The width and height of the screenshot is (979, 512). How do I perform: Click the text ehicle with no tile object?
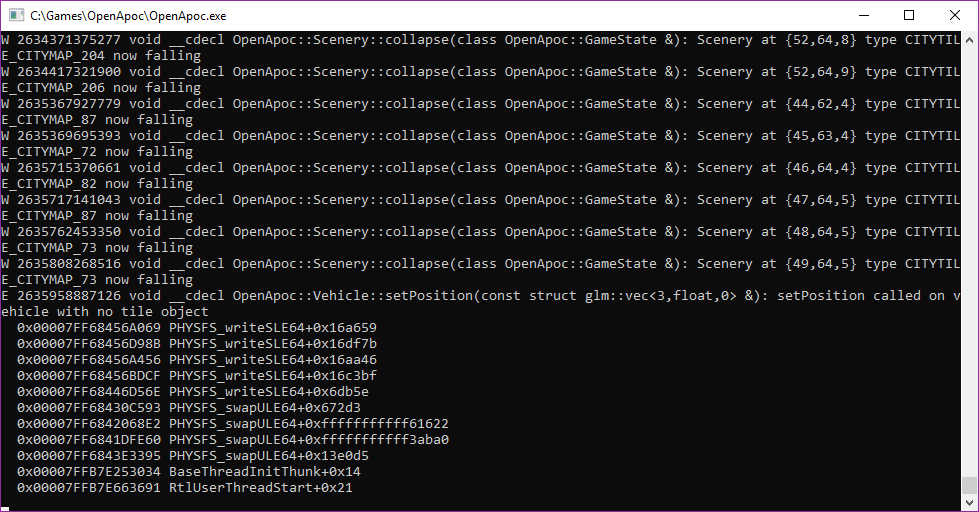(105, 312)
